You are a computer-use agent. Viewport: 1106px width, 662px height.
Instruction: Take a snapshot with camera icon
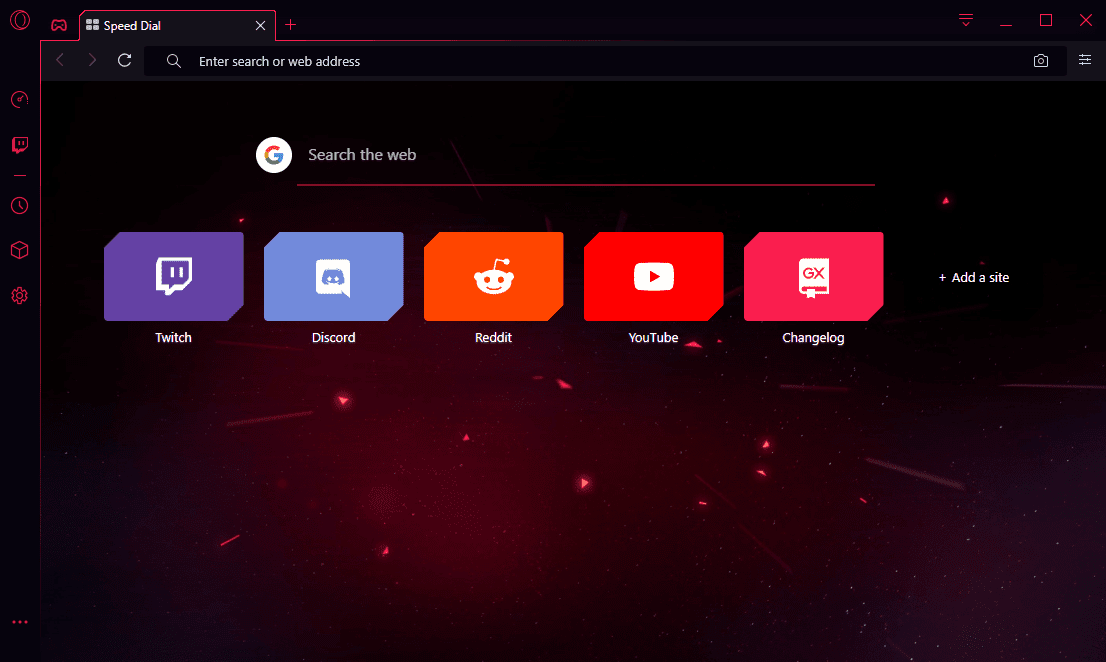[x=1040, y=61]
